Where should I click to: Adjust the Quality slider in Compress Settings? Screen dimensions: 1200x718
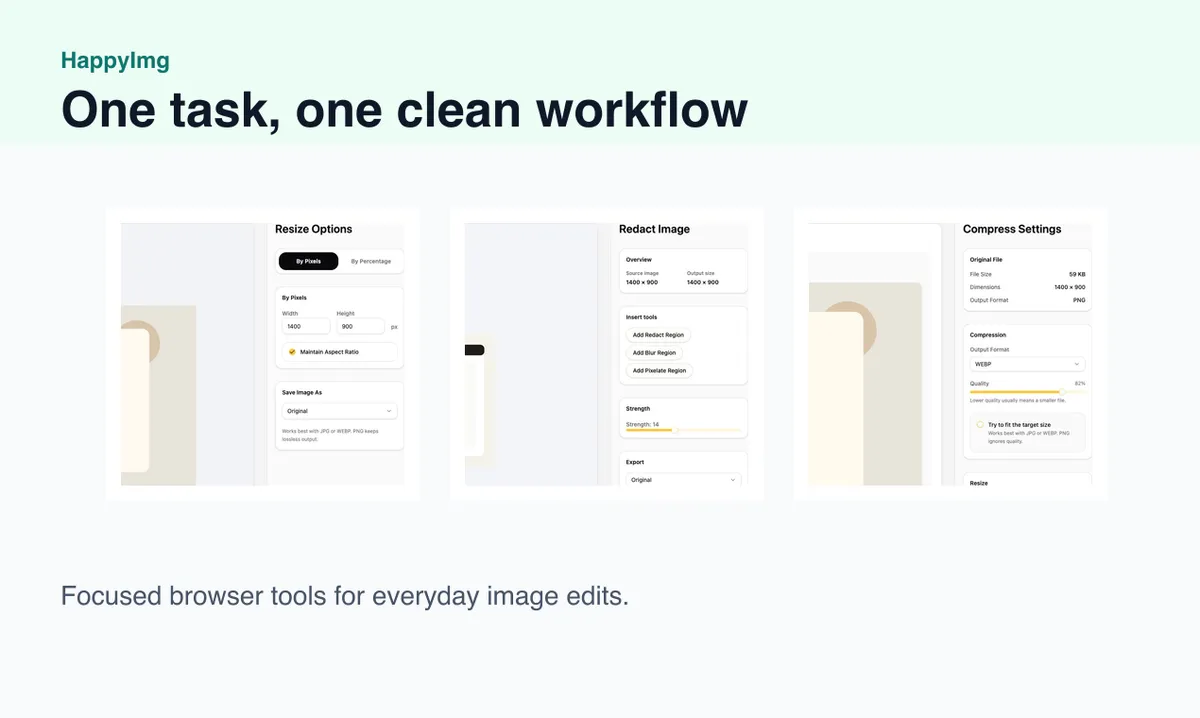pyautogui.click(x=1027, y=392)
